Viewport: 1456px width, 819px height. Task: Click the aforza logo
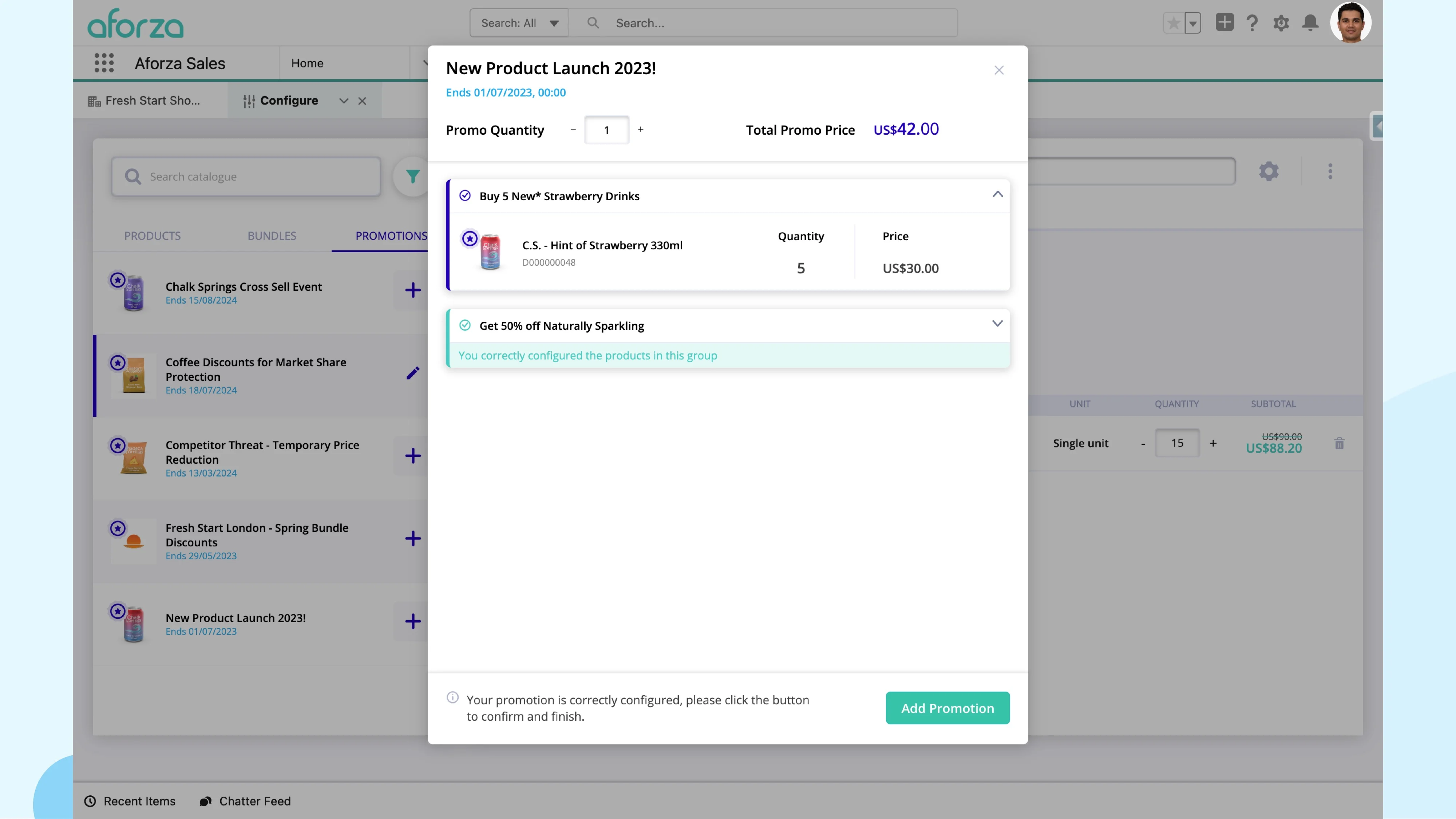point(136,24)
